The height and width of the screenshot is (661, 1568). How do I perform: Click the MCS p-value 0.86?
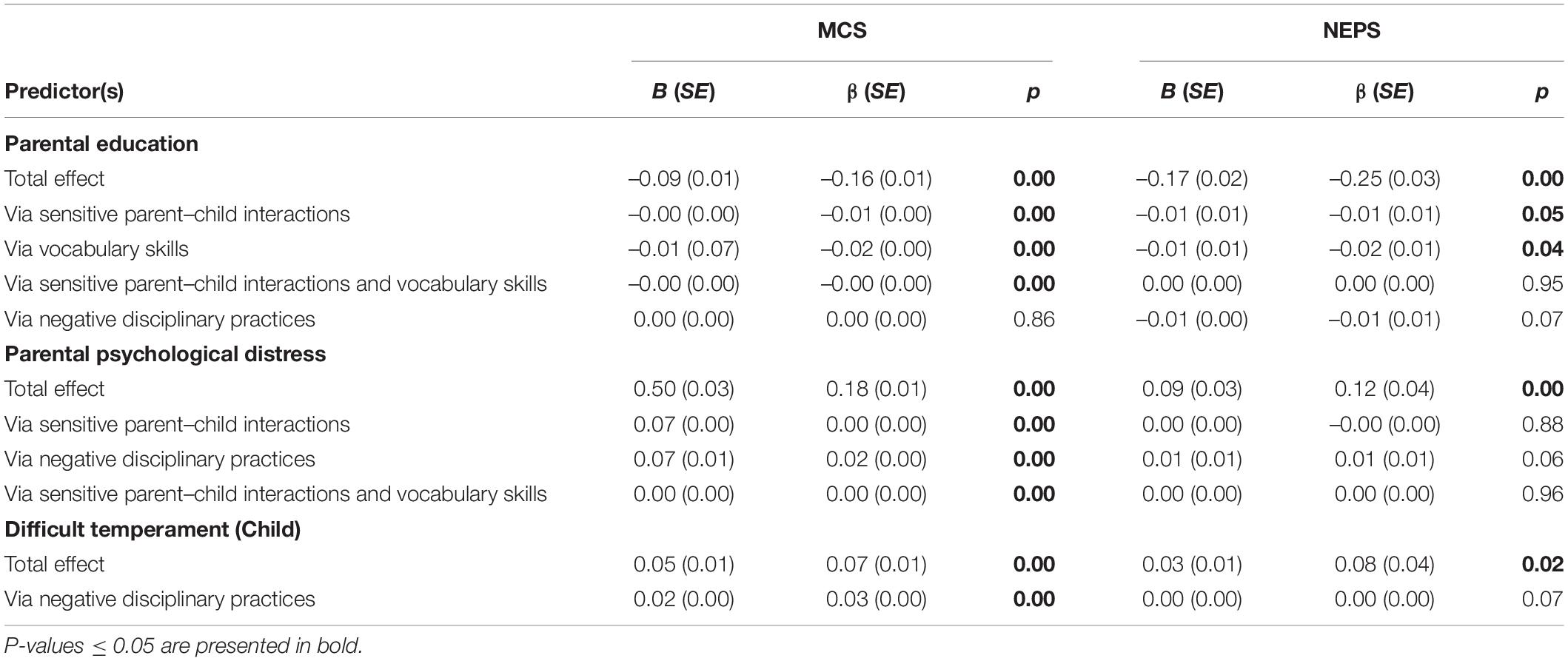1034,319
